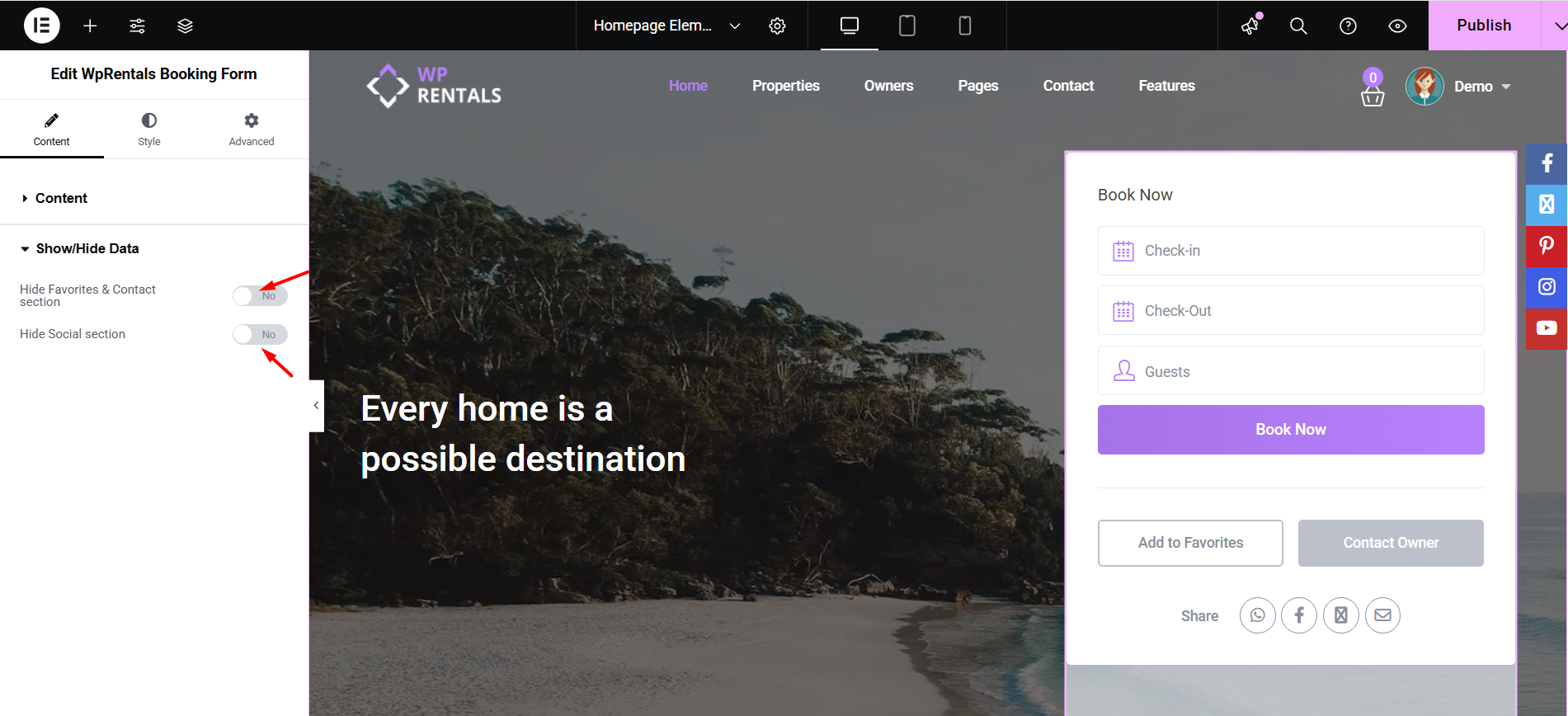Switch to the Advanced tab
Screen dimensions: 1568x716
252,130
